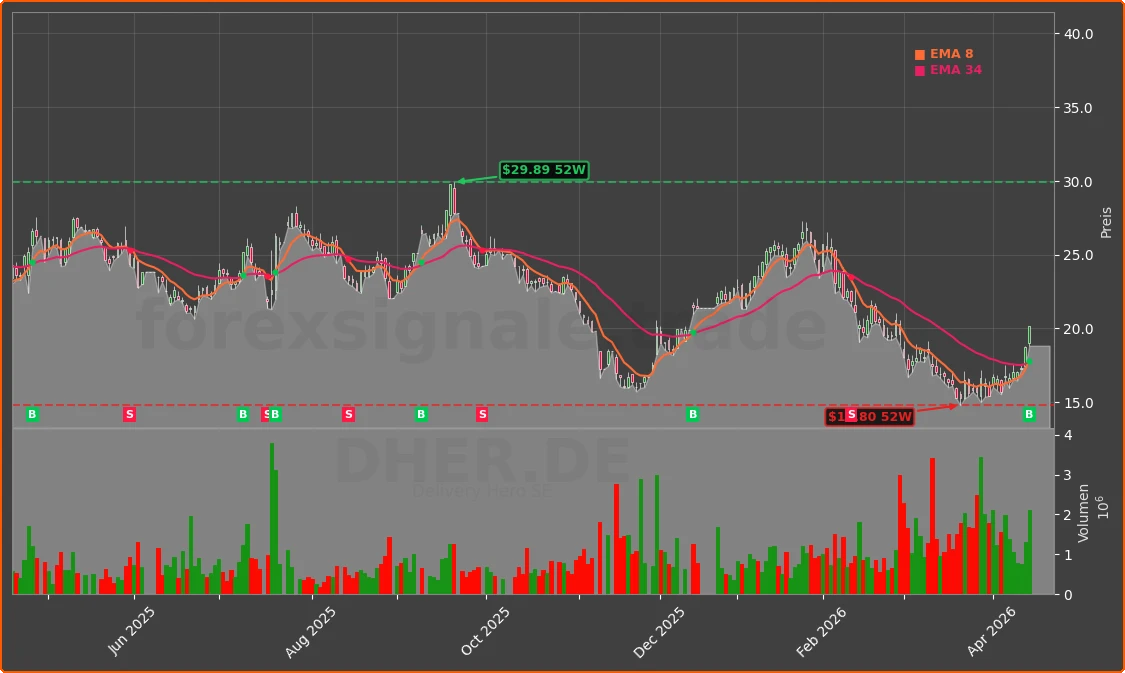1125x673 pixels.
Task: Click the leftmost green B buy marker
Action: (32, 414)
